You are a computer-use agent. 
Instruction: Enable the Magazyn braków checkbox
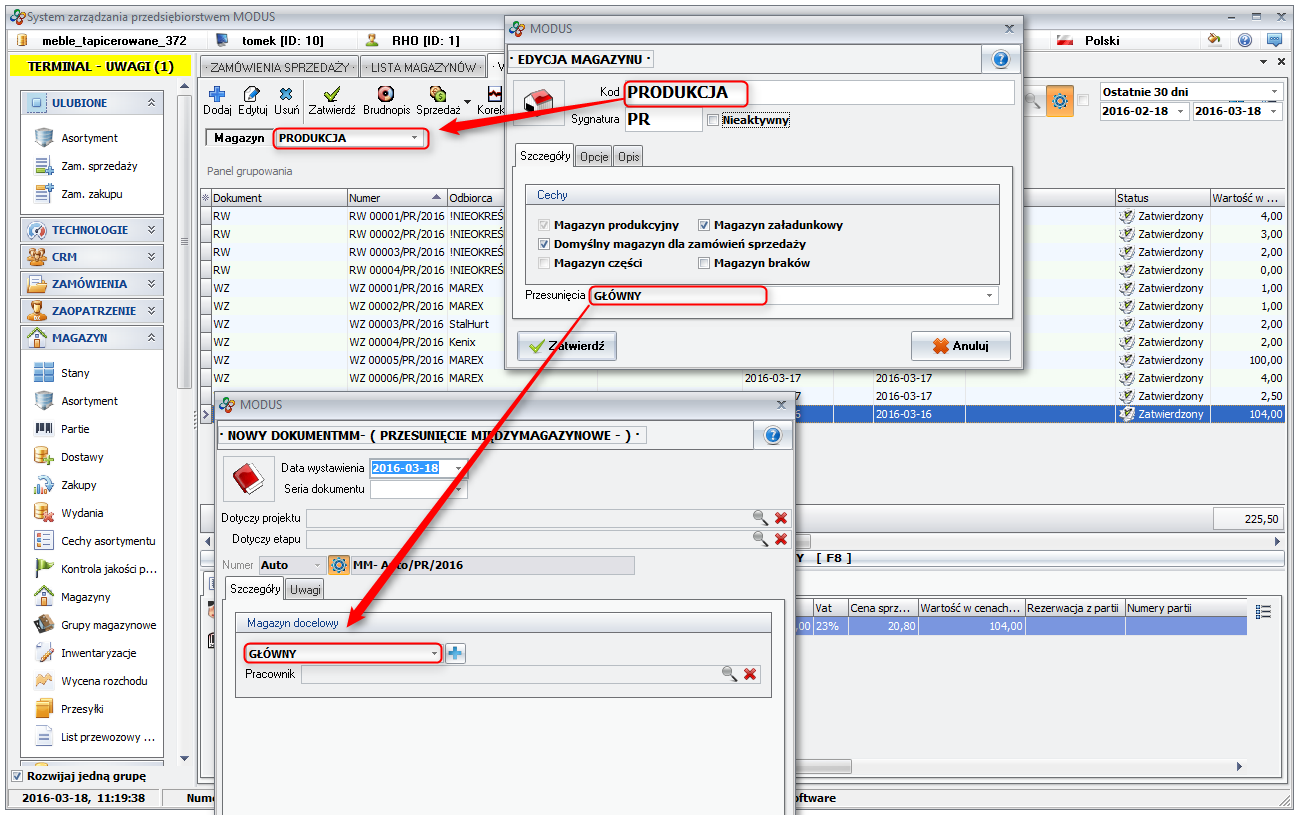pyautogui.click(x=705, y=263)
